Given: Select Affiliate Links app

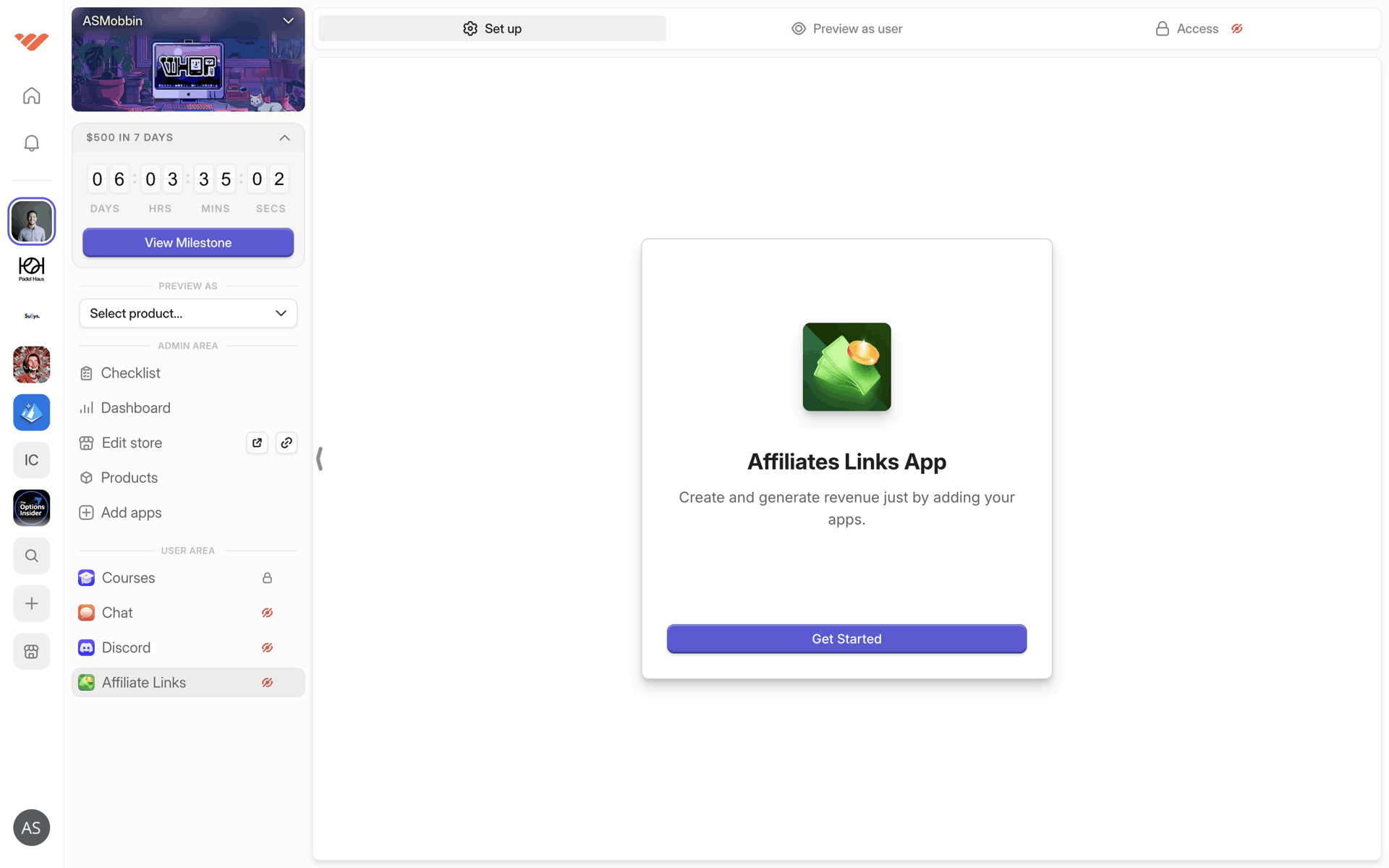Looking at the screenshot, I should [188, 682].
